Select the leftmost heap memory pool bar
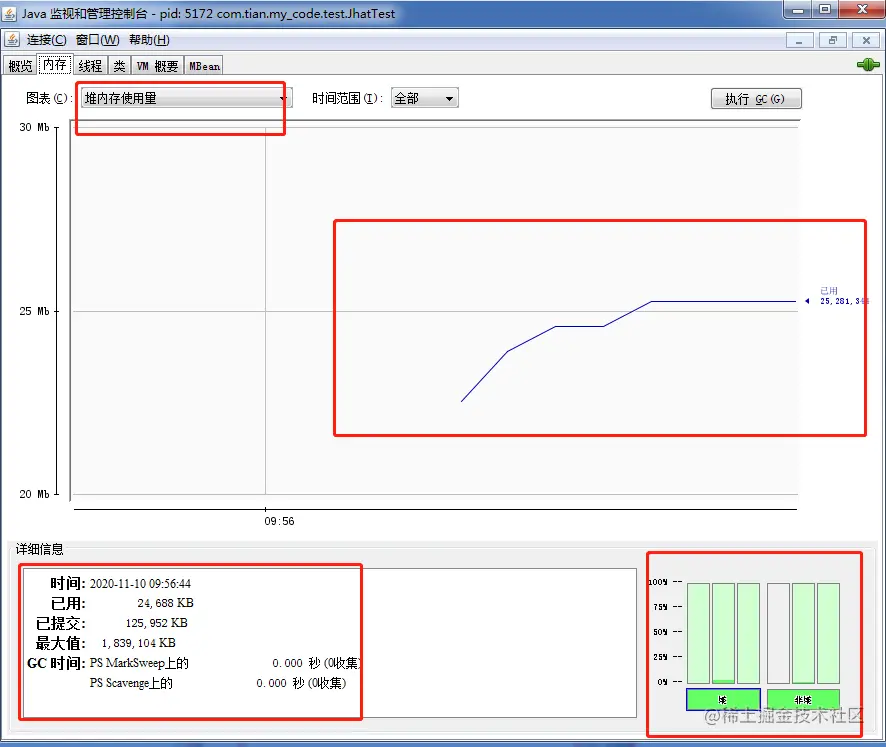The image size is (886, 747). point(698,633)
